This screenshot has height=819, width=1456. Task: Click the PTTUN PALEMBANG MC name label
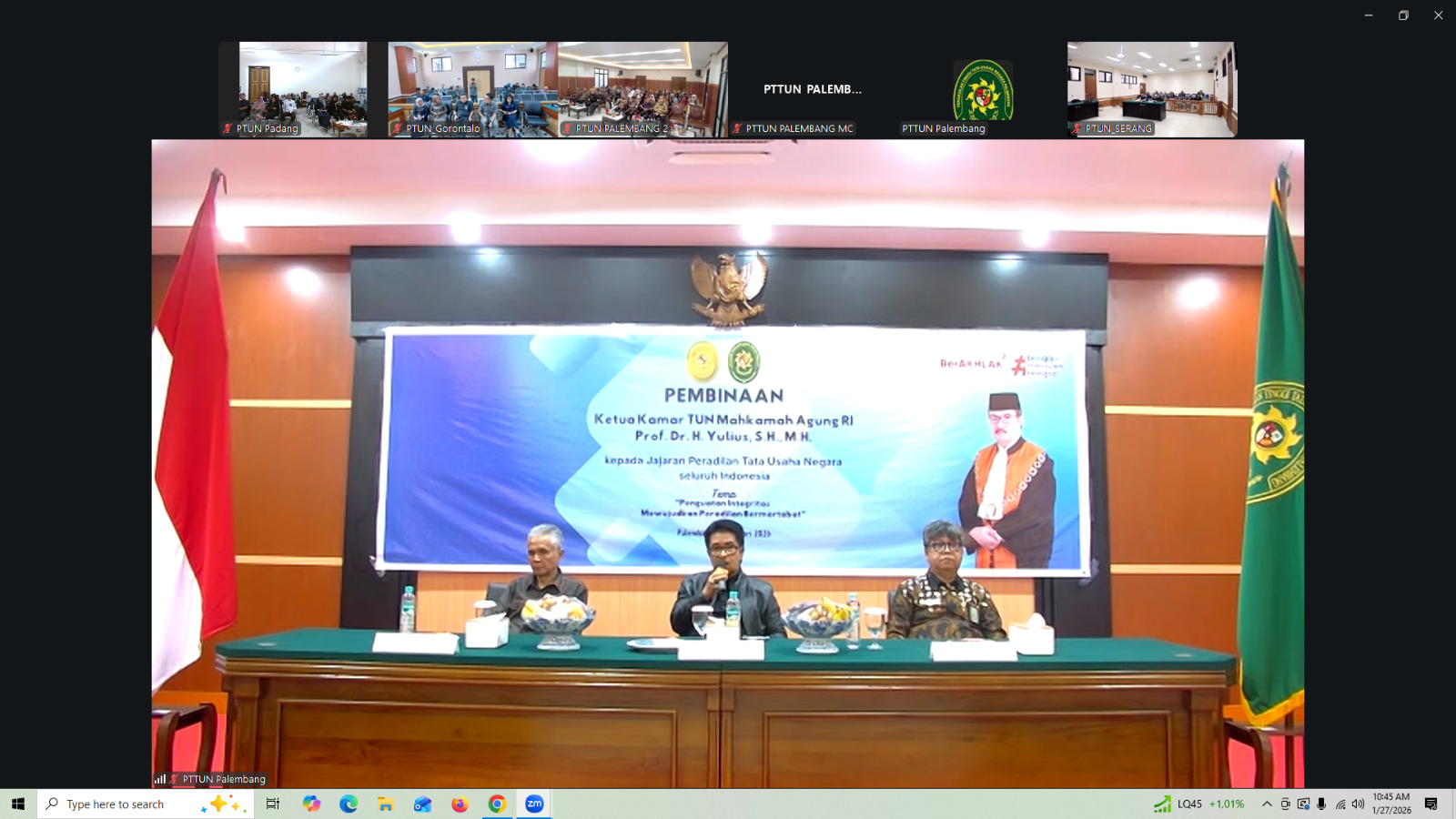797,129
